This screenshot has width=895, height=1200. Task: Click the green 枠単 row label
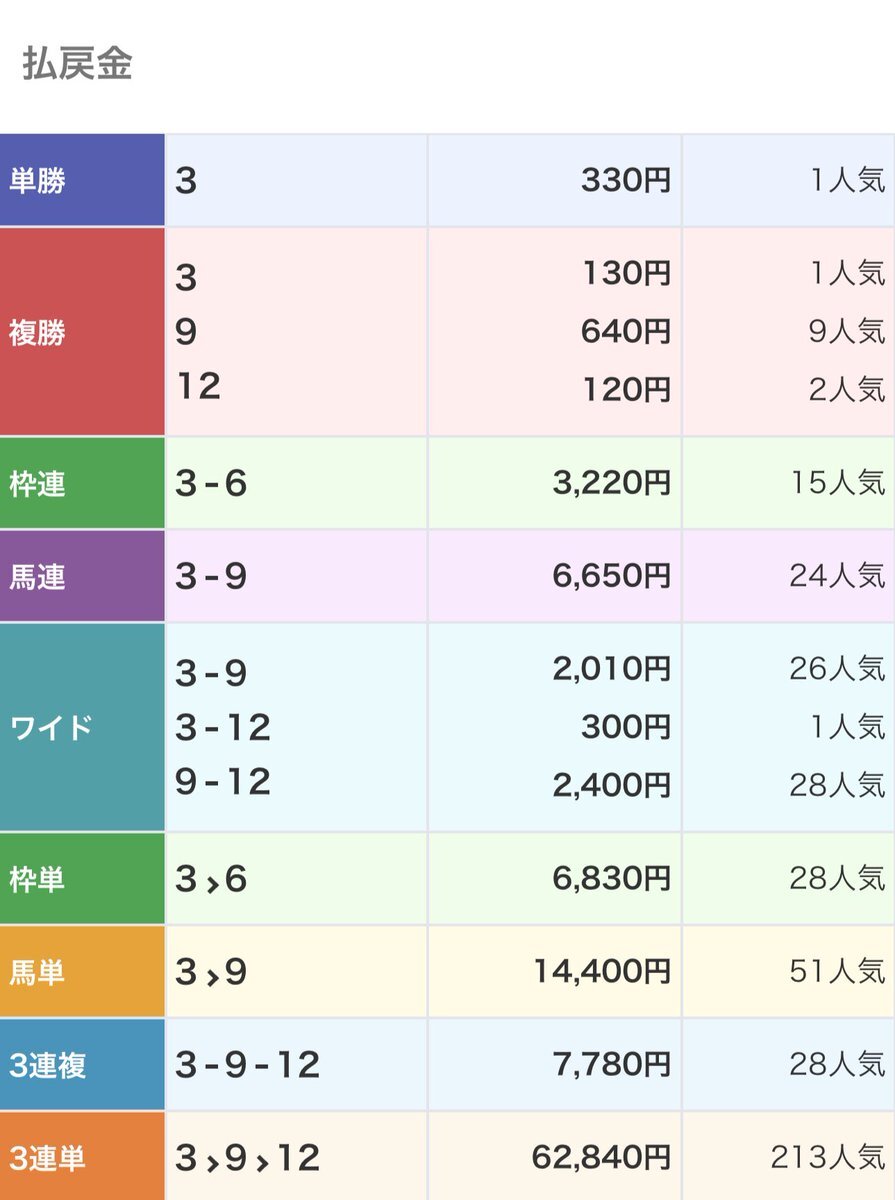tap(82, 879)
